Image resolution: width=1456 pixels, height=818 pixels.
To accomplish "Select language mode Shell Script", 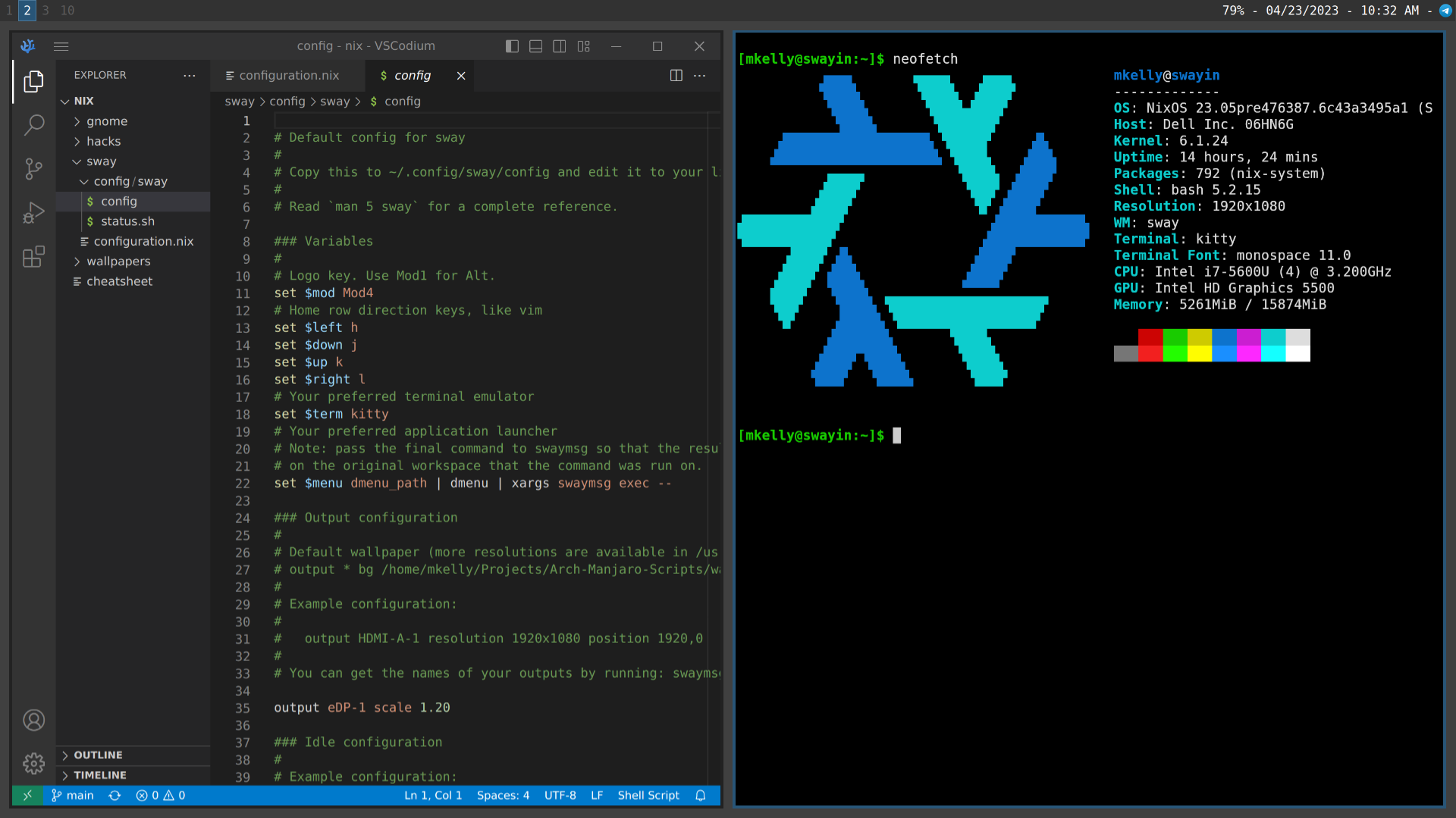I will pyautogui.click(x=648, y=795).
